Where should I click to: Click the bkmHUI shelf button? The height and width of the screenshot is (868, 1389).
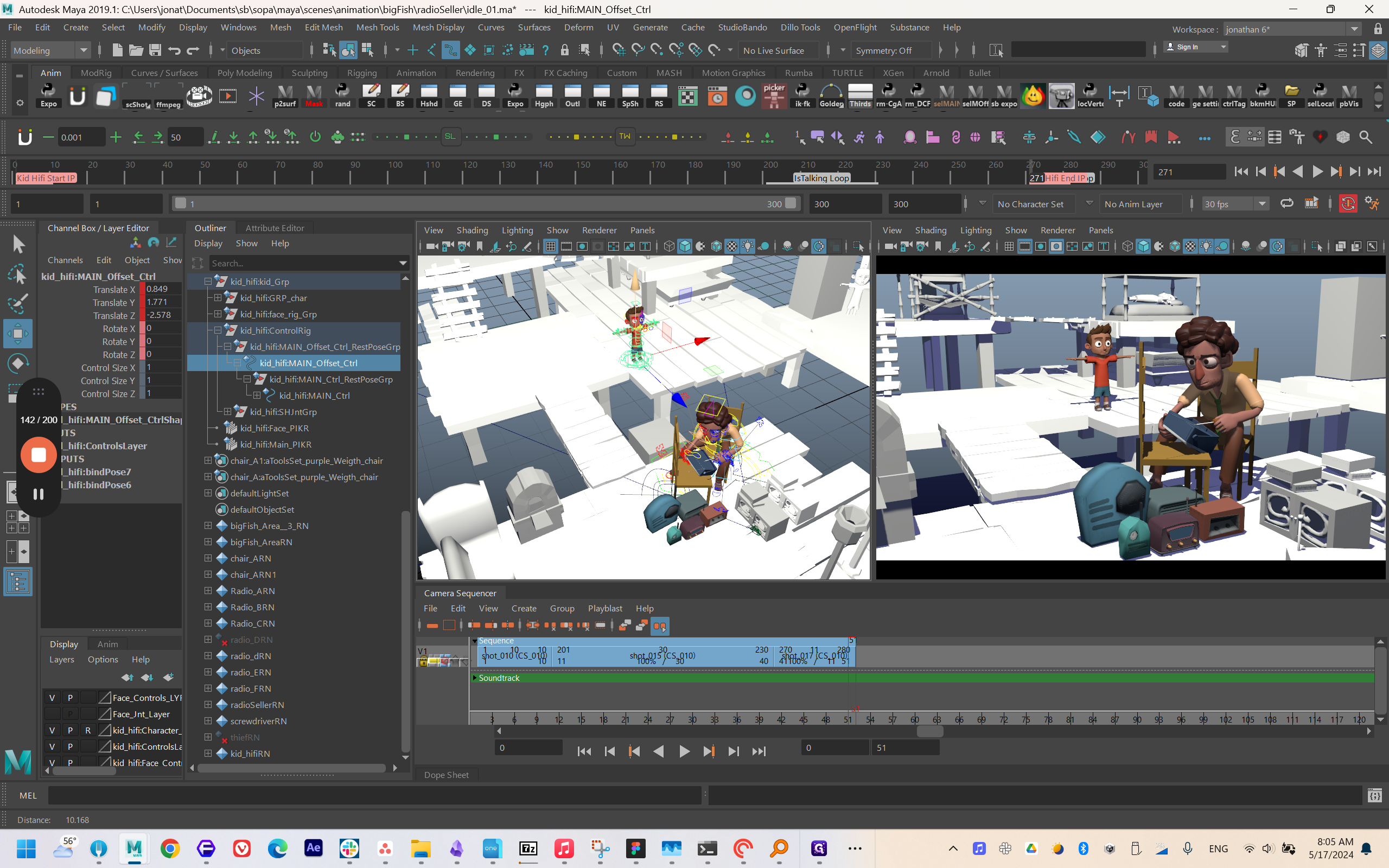(x=1263, y=96)
